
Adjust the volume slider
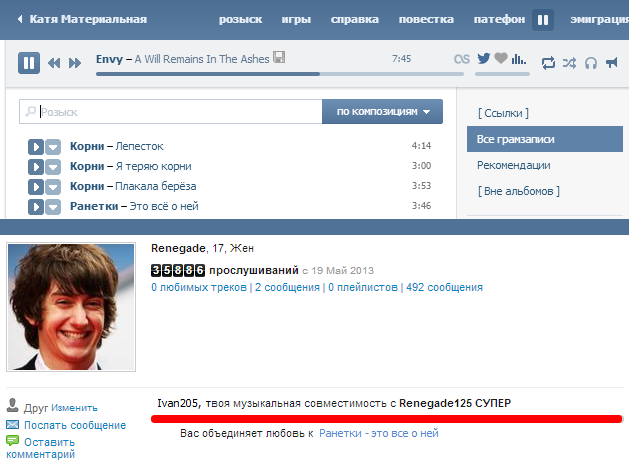pyautogui.click(x=502, y=74)
